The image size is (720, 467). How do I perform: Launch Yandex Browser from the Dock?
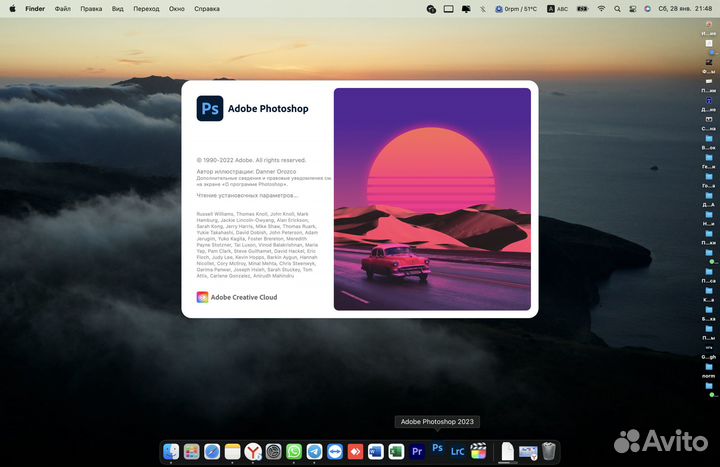(x=253, y=452)
